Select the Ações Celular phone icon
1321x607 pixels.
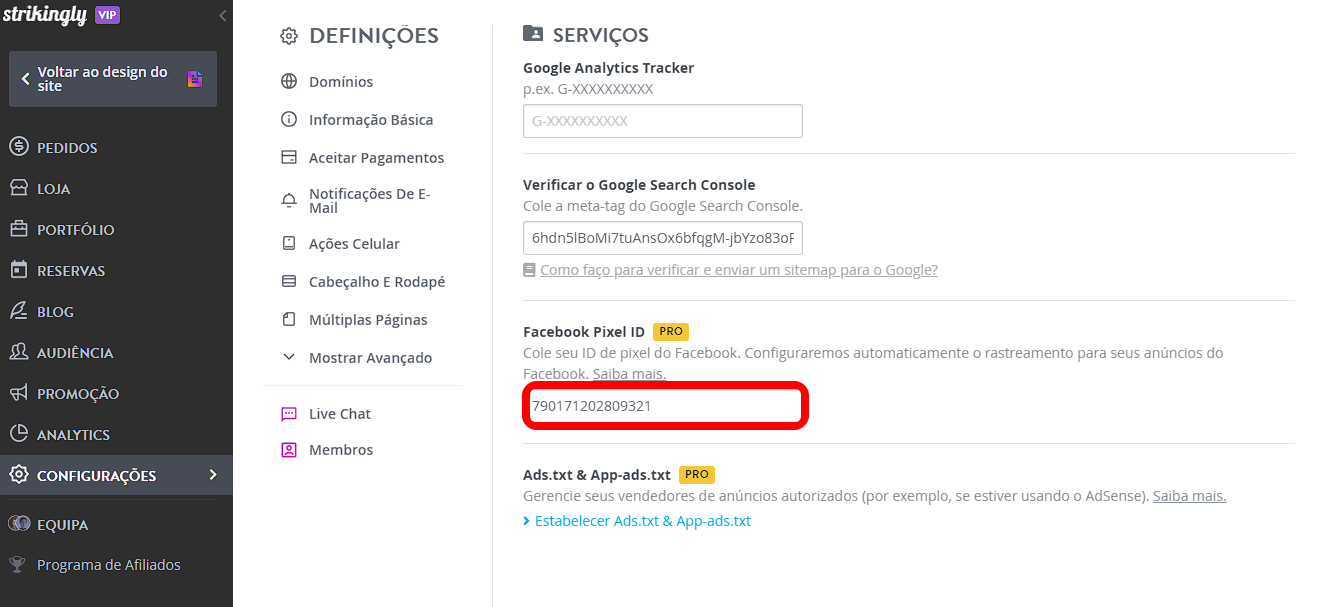coord(289,244)
